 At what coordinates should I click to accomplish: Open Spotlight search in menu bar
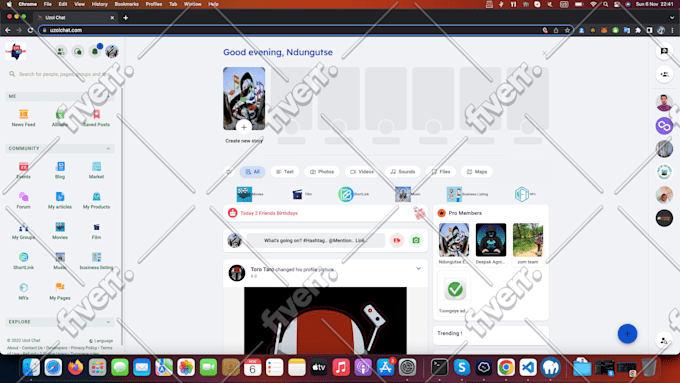click(605, 4)
